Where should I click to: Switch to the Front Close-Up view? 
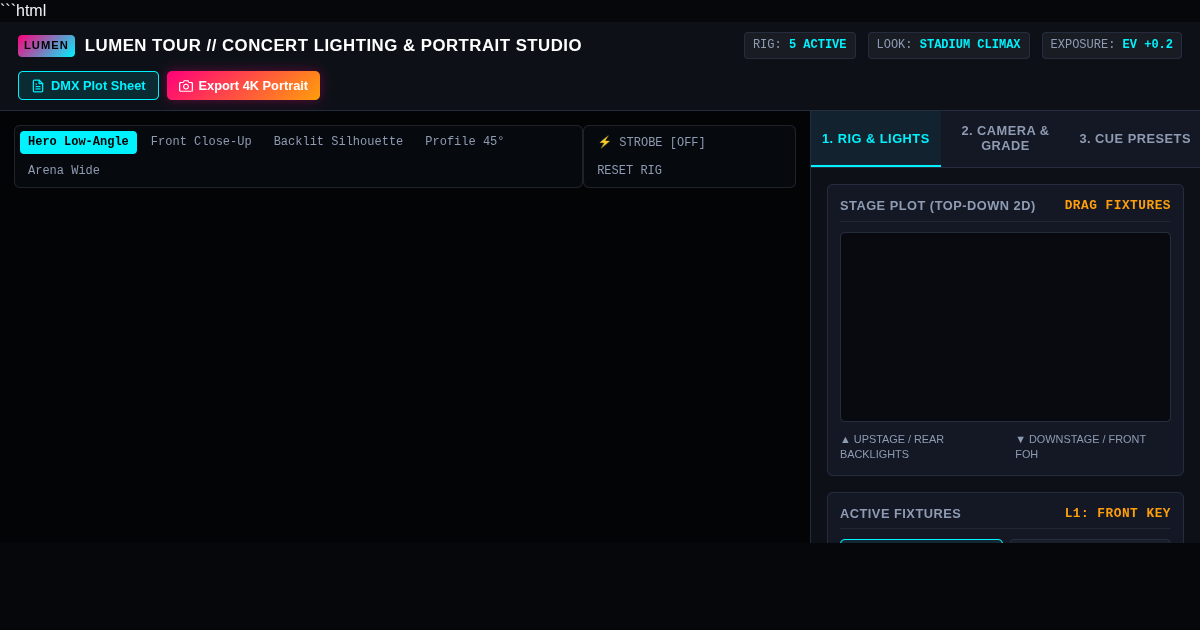[x=201, y=142]
